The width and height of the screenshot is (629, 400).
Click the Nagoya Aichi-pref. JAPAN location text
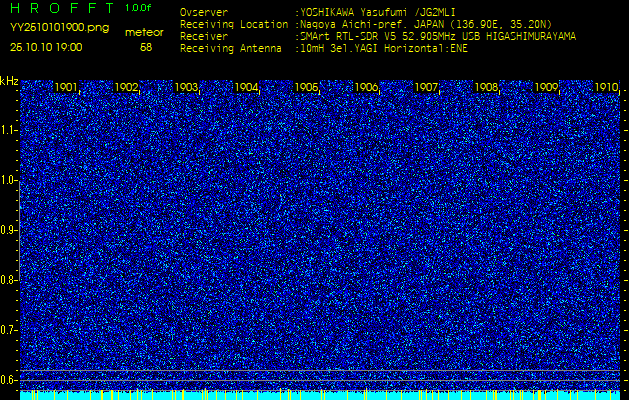[x=426, y=24]
